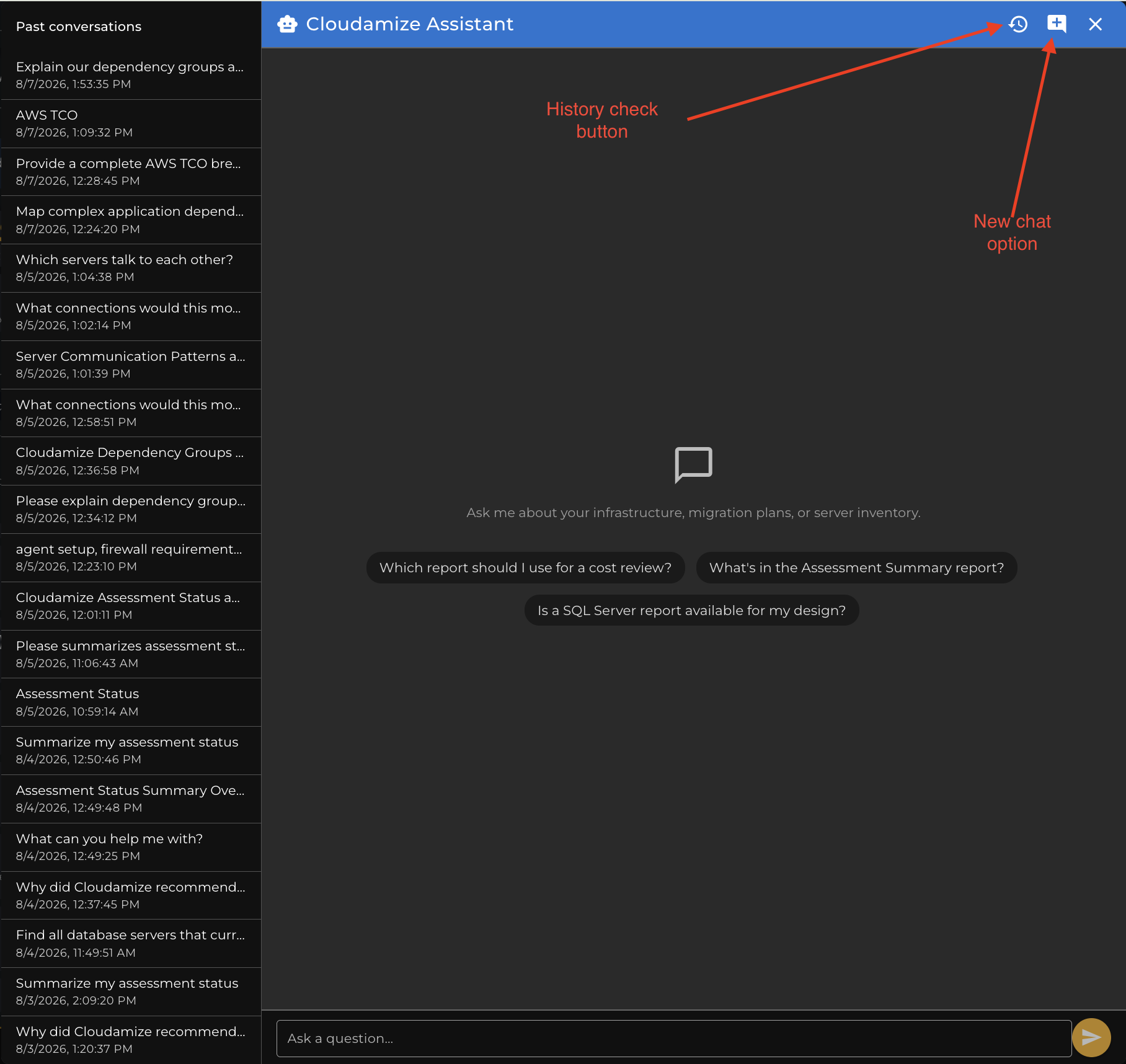
Task: Open 'Explain our dependency groups a...' conversation
Action: tap(131, 75)
